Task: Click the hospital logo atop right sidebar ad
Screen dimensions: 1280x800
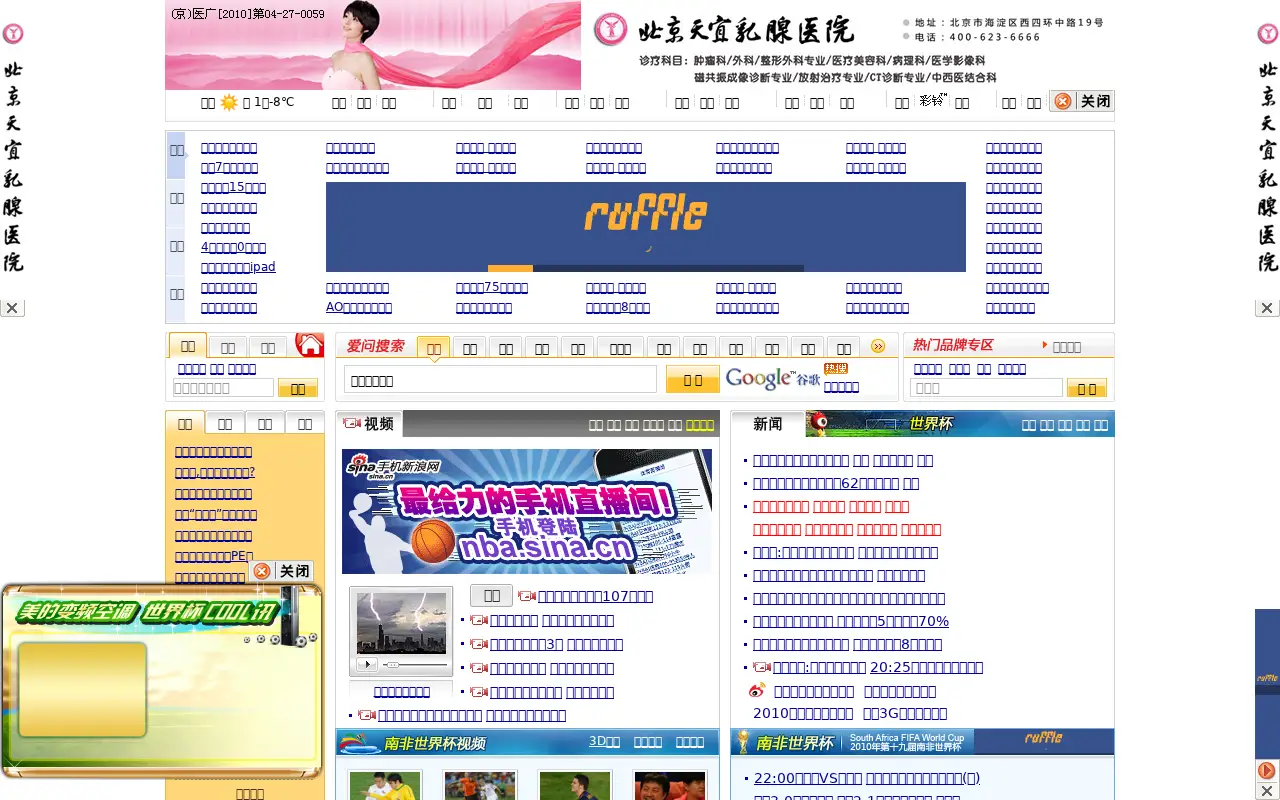Action: 1267,34
